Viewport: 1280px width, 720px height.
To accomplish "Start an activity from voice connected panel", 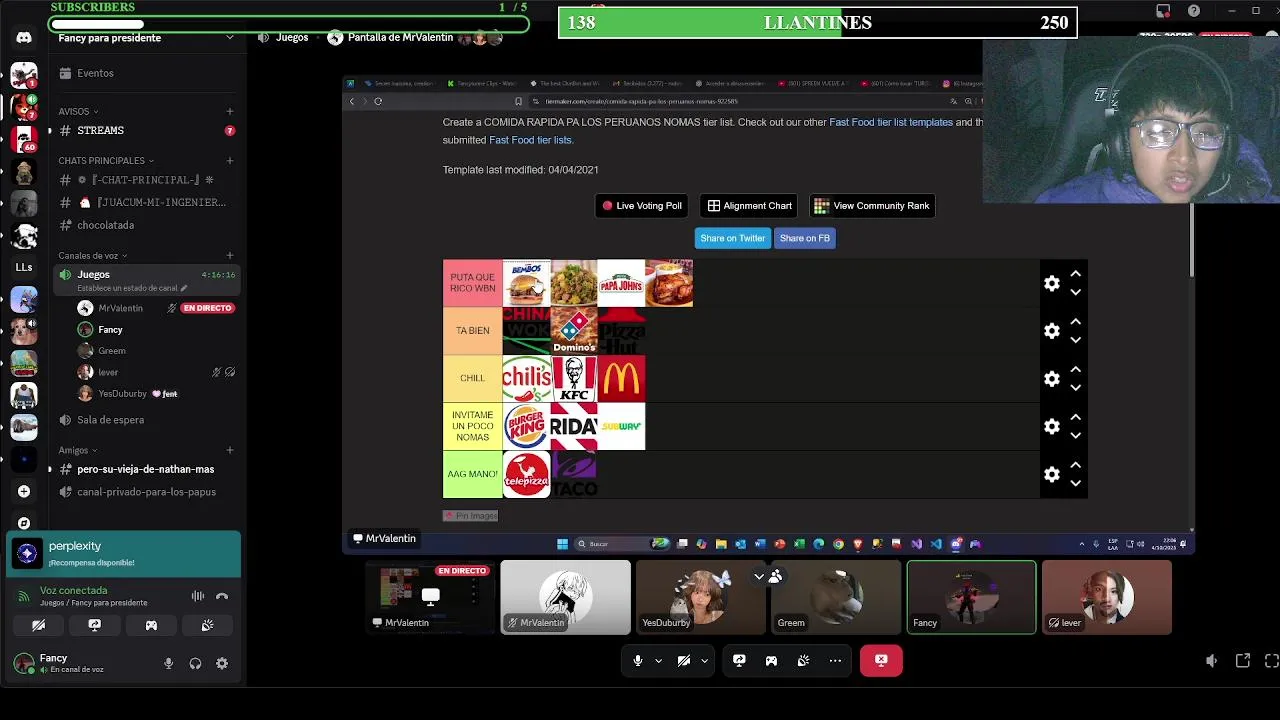I will pyautogui.click(x=151, y=625).
